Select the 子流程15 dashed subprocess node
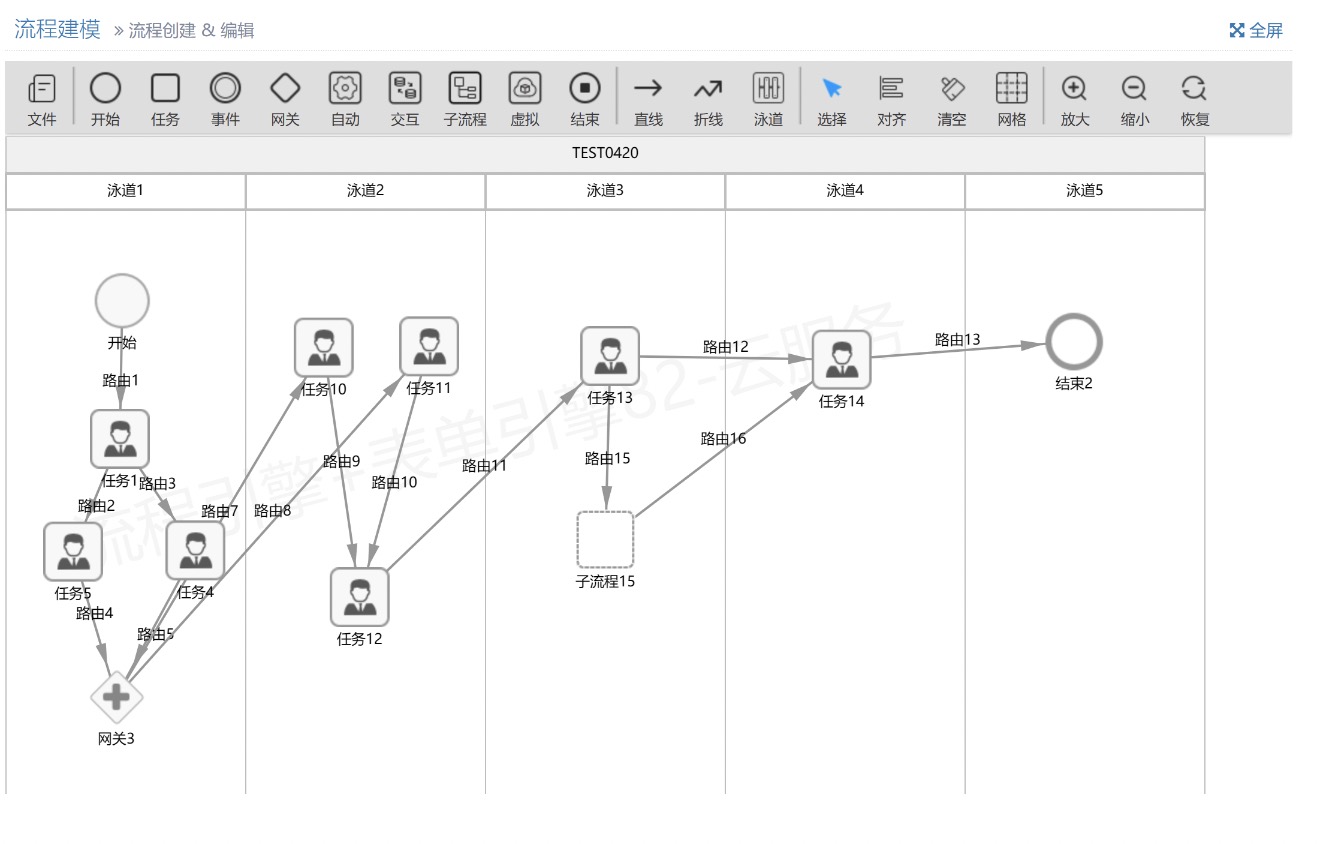This screenshot has height=844, width=1326. (605, 540)
